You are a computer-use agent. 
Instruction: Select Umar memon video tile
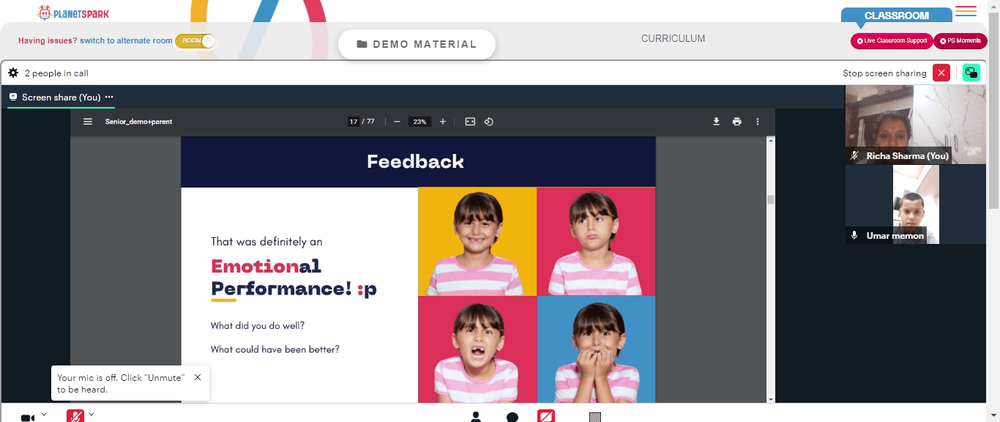click(x=915, y=205)
